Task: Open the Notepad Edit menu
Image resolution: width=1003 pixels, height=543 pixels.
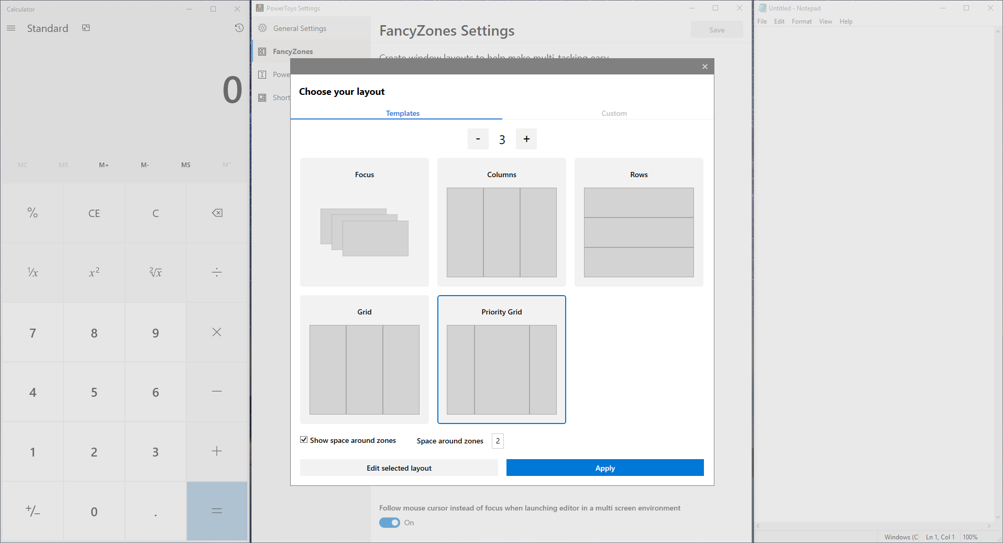Action: 779,21
